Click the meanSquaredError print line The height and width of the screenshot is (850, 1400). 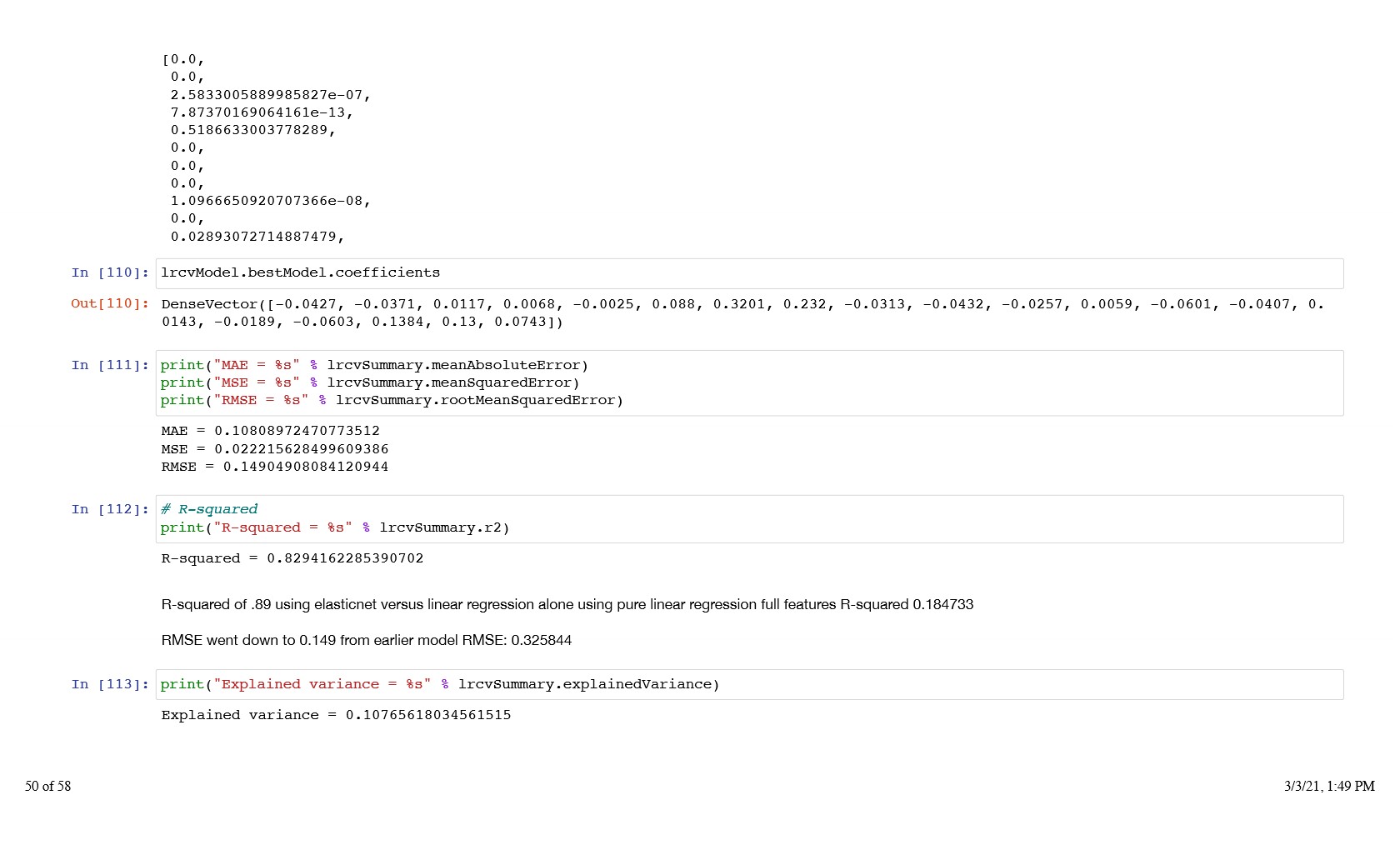(x=370, y=383)
